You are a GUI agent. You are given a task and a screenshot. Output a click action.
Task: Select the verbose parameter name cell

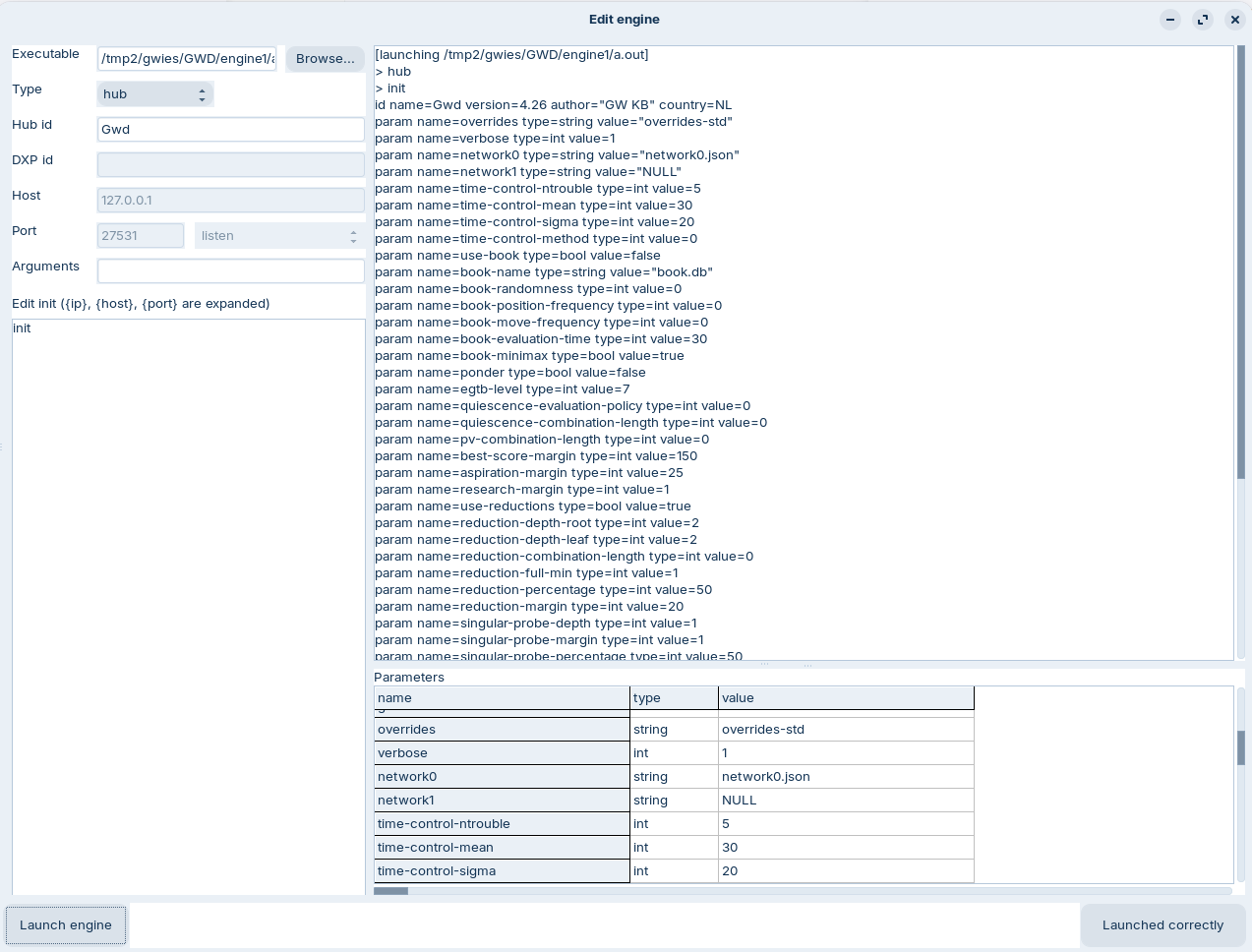(x=502, y=753)
